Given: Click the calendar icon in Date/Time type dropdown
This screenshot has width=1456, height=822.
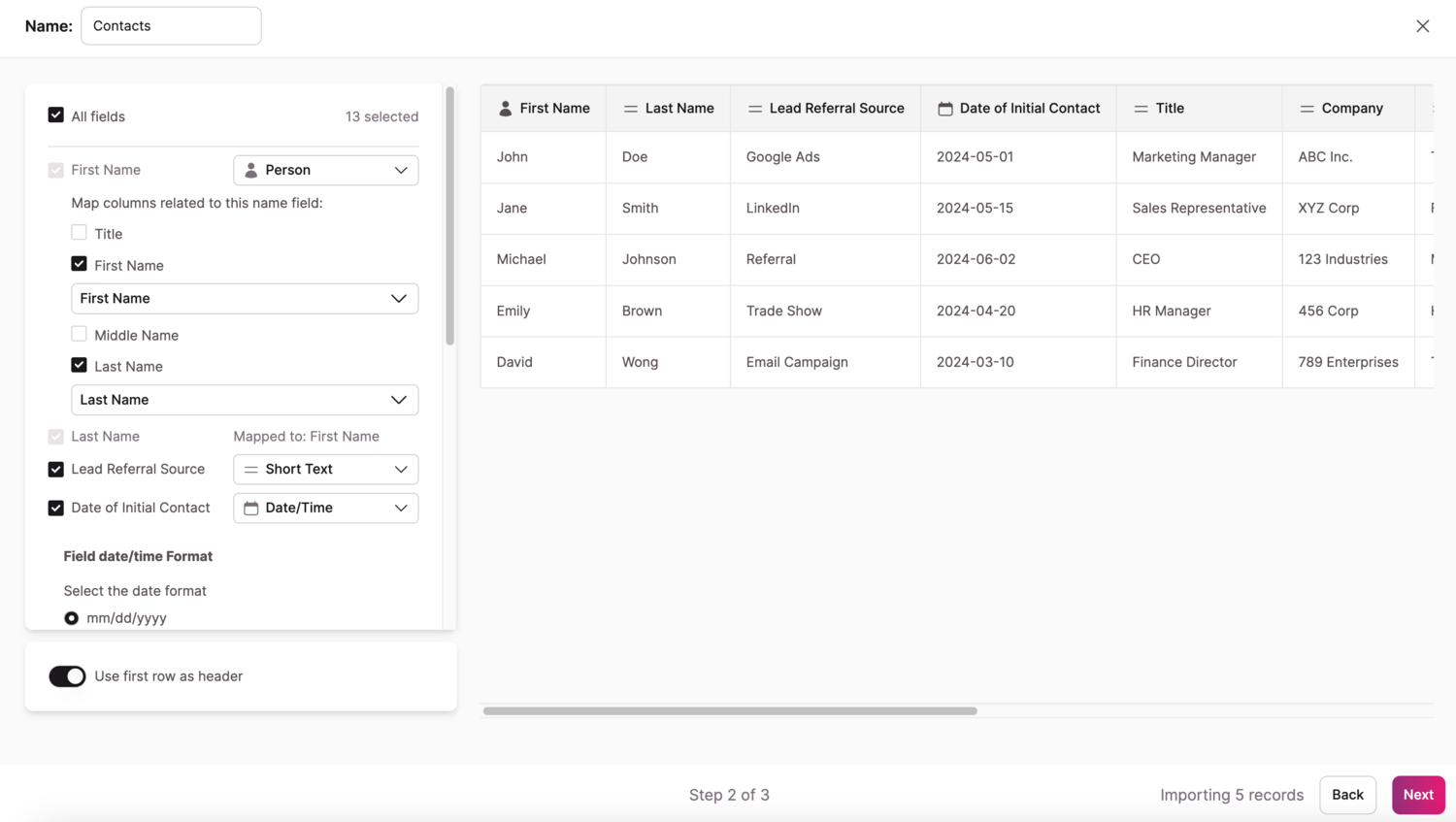Looking at the screenshot, I should pos(251,508).
